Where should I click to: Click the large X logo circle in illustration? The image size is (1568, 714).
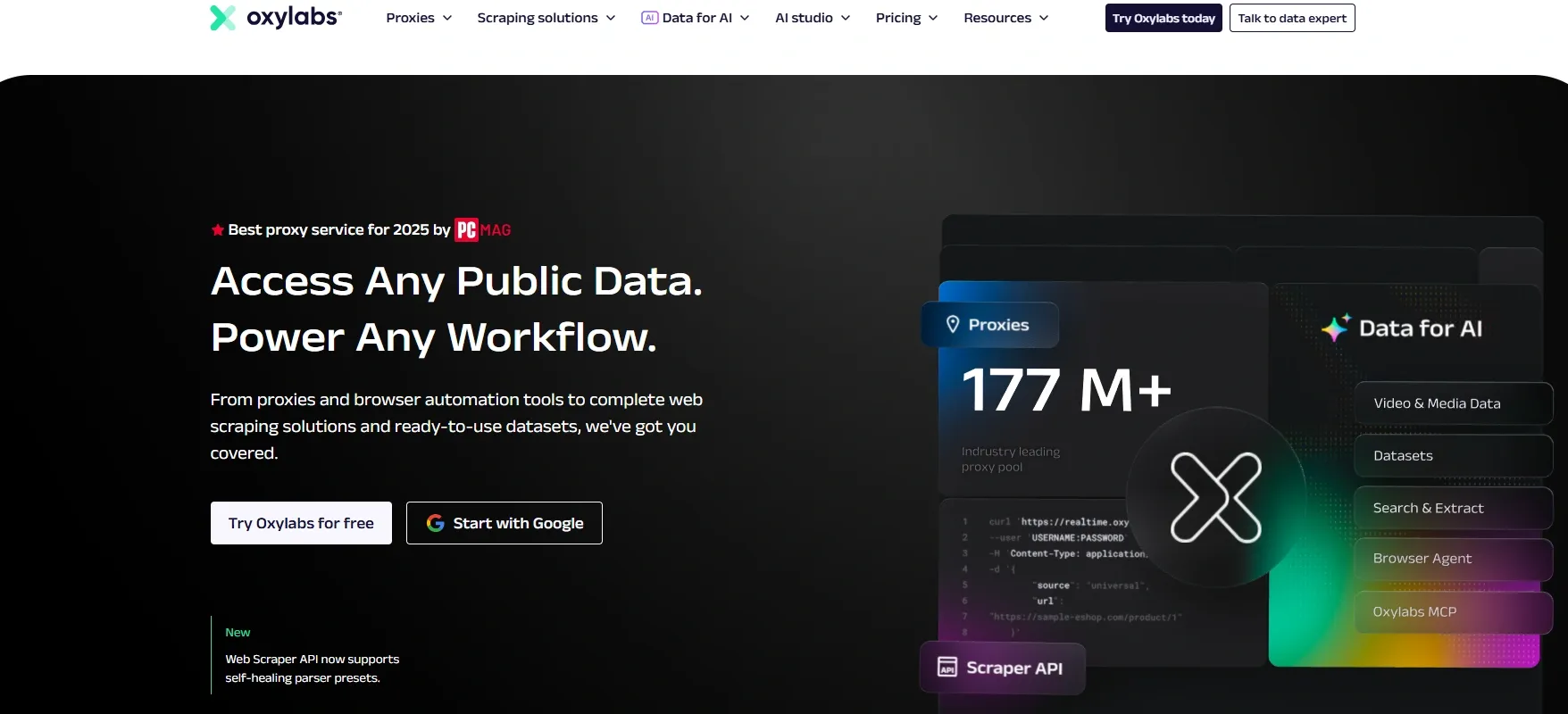1216,497
